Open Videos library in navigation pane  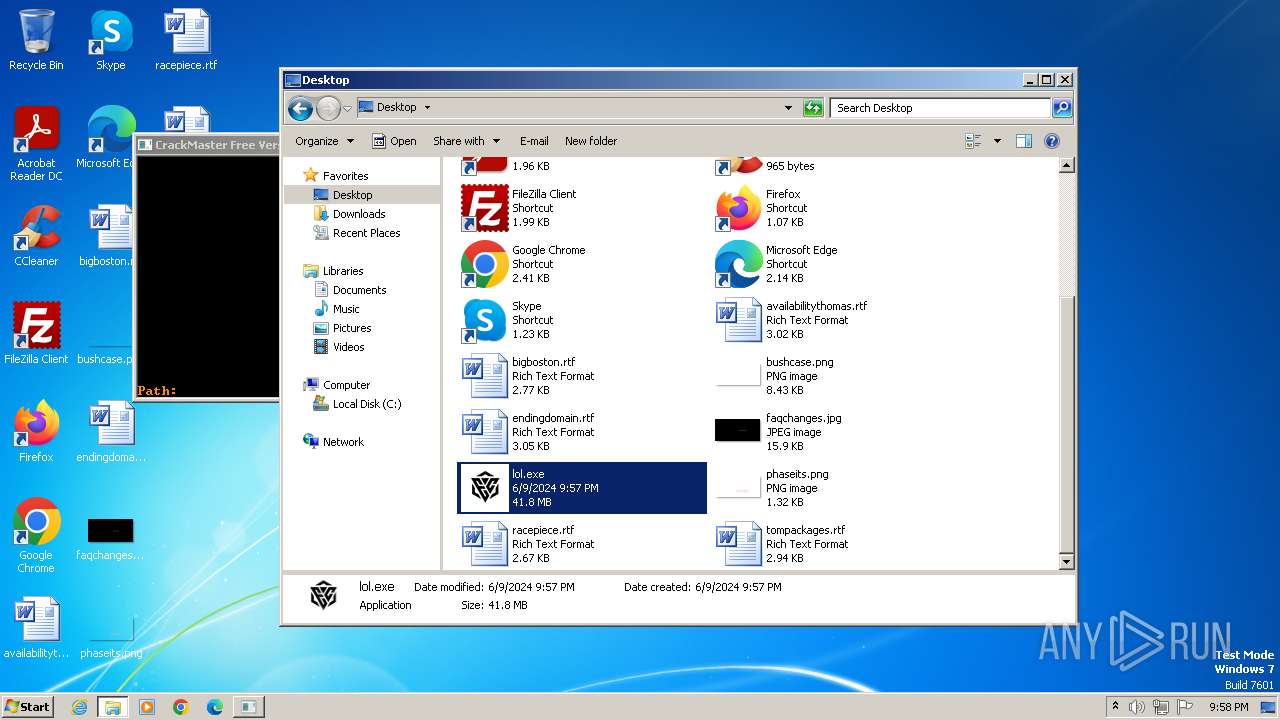tap(348, 347)
